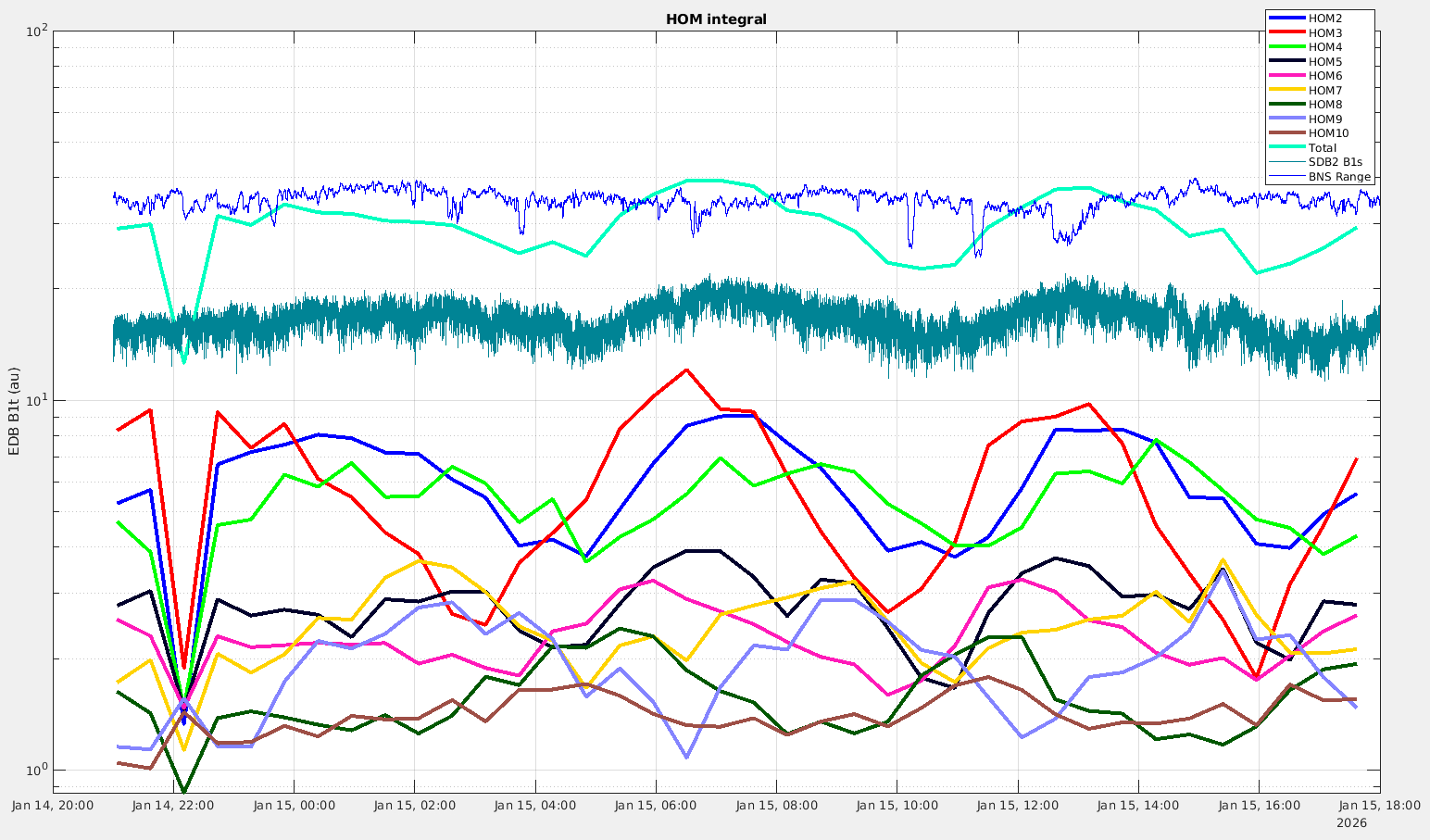Image resolution: width=1430 pixels, height=840 pixels.
Task: Select the "EDB B1t (au)" y-axis label
Action: 14,411
